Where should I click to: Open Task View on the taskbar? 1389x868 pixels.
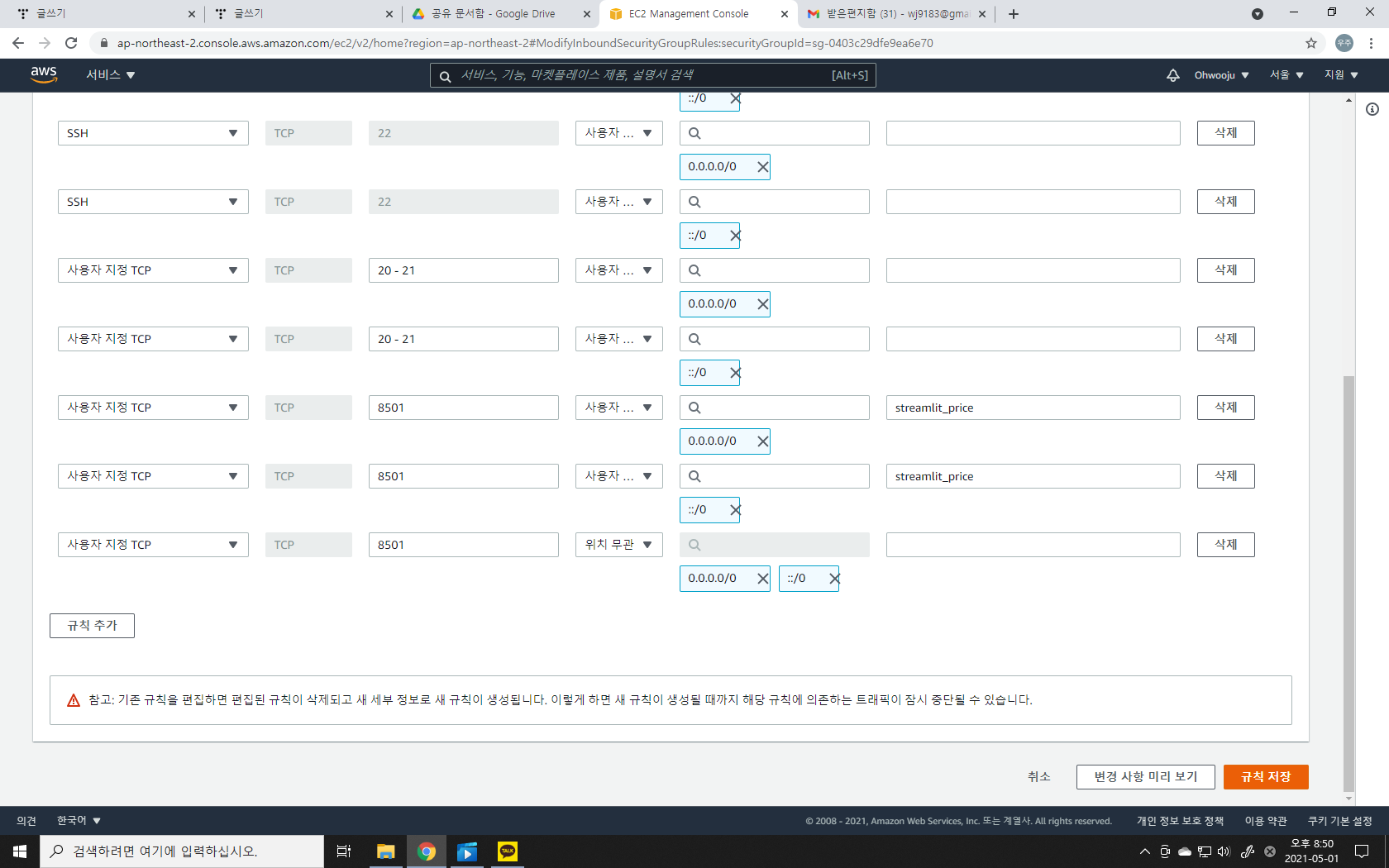(344, 851)
